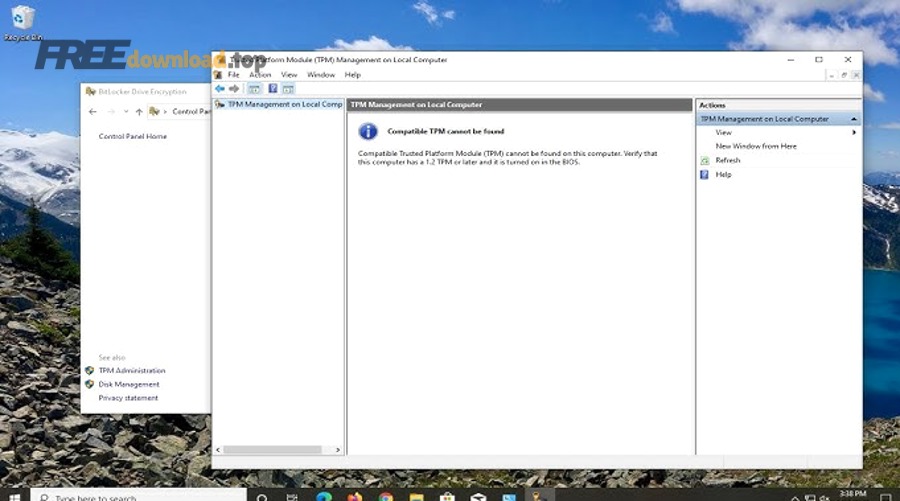Viewport: 900px width, 501px height.
Task: Open recent locations dropdown in BitLocker window
Action: coord(126,112)
